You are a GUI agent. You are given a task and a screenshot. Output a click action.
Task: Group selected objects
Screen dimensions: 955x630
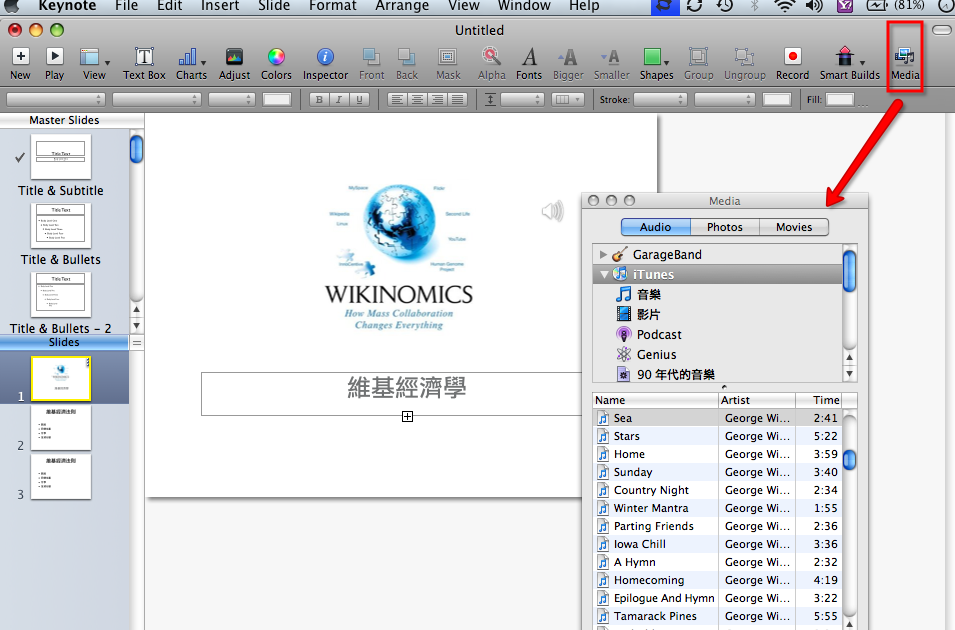[x=699, y=63]
